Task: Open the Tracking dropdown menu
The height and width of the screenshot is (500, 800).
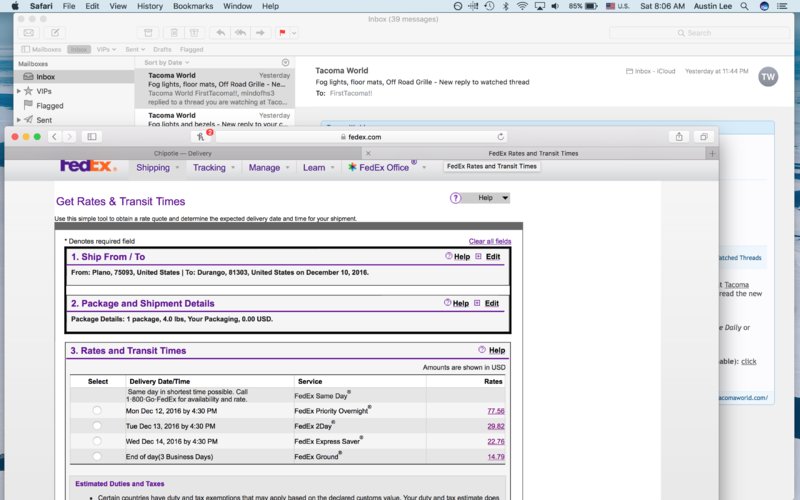Action: (213, 167)
